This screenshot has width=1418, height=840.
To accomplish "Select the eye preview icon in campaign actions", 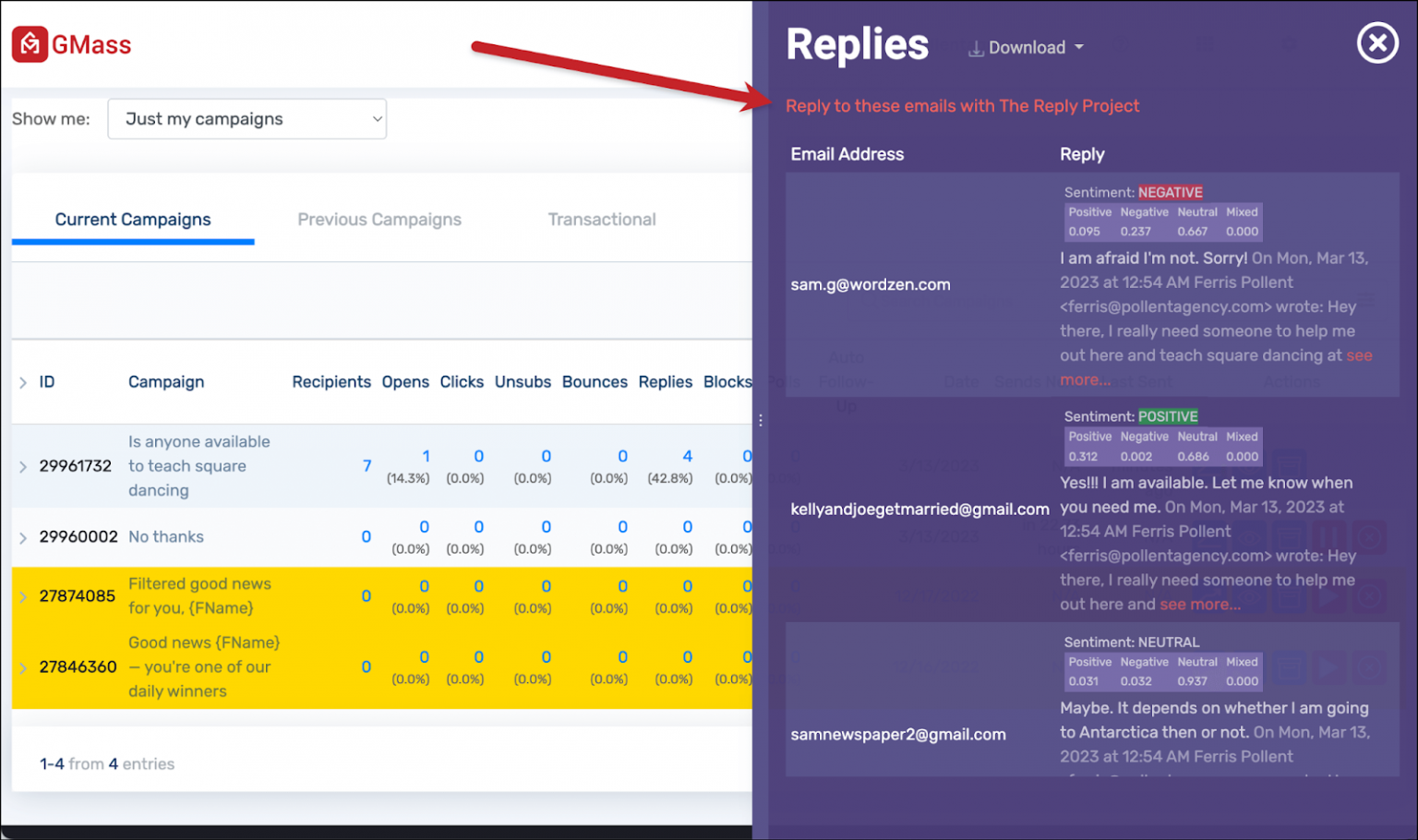I will tap(1250, 535).
